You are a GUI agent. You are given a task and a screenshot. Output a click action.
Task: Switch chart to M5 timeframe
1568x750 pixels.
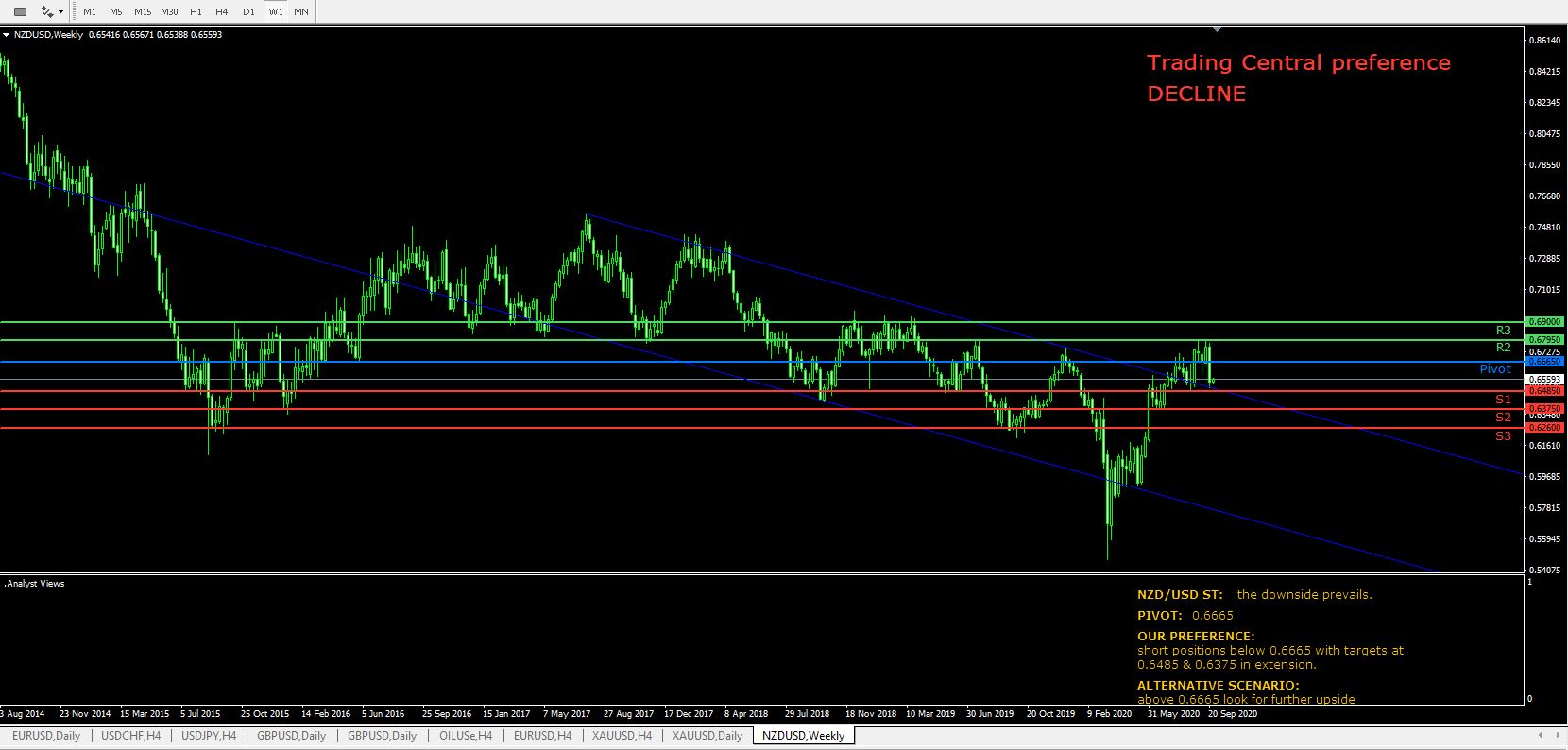tap(116, 12)
